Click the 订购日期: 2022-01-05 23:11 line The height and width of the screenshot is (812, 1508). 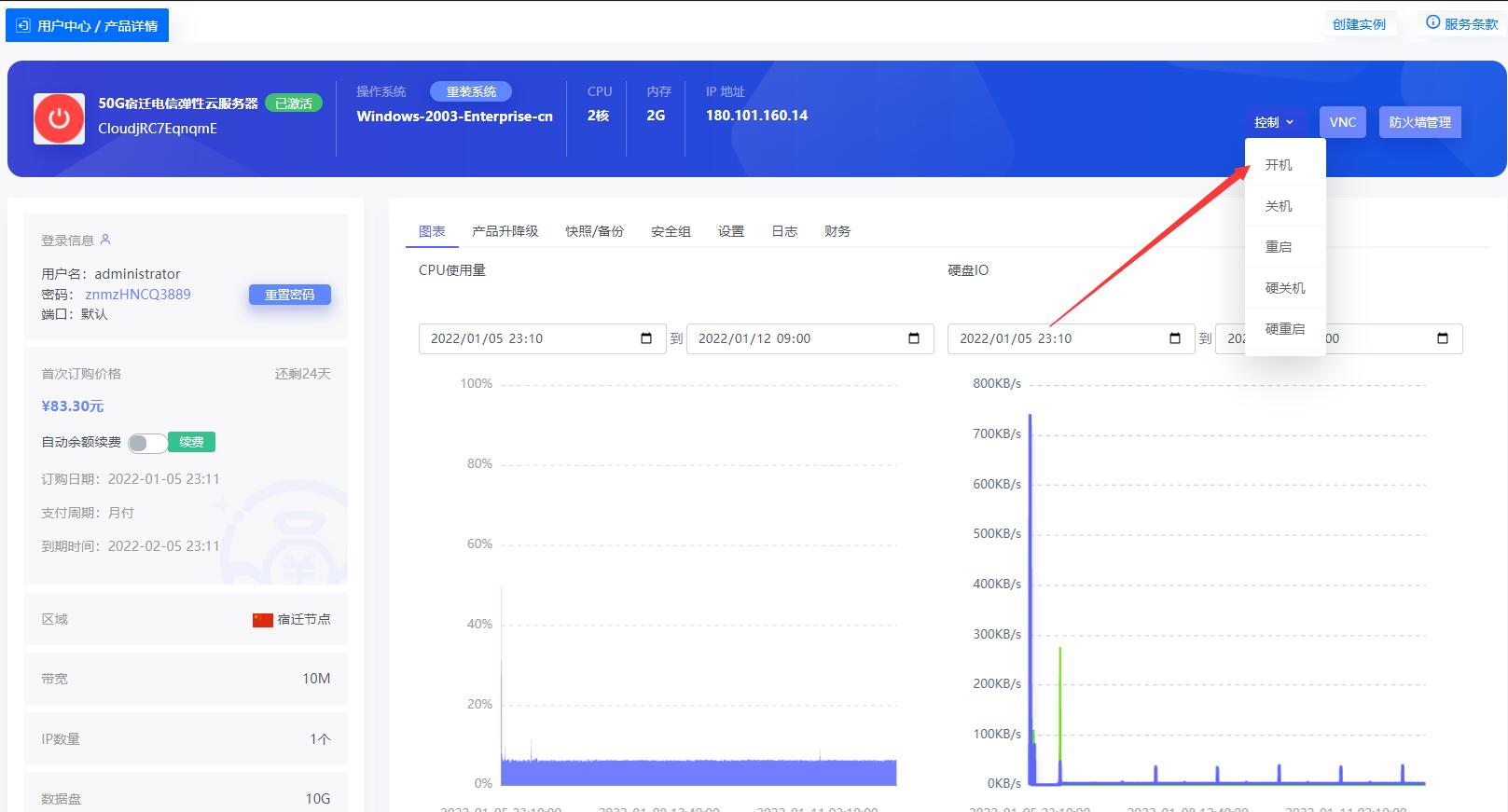point(131,479)
